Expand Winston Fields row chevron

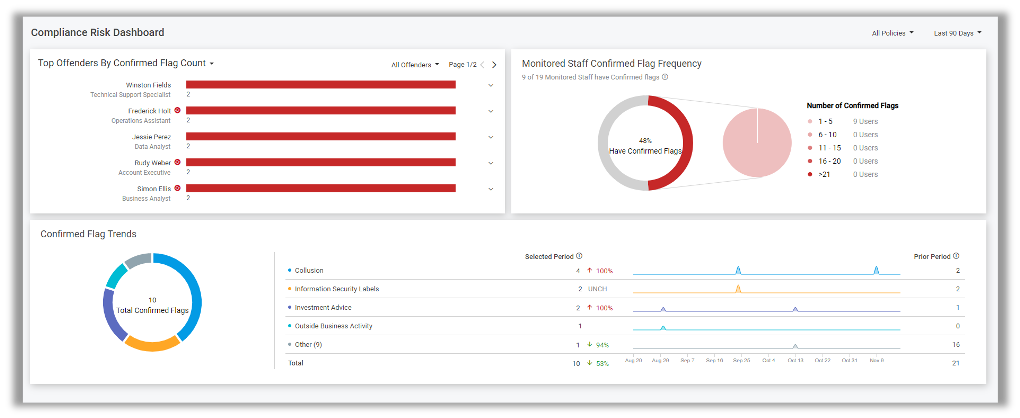click(x=490, y=85)
